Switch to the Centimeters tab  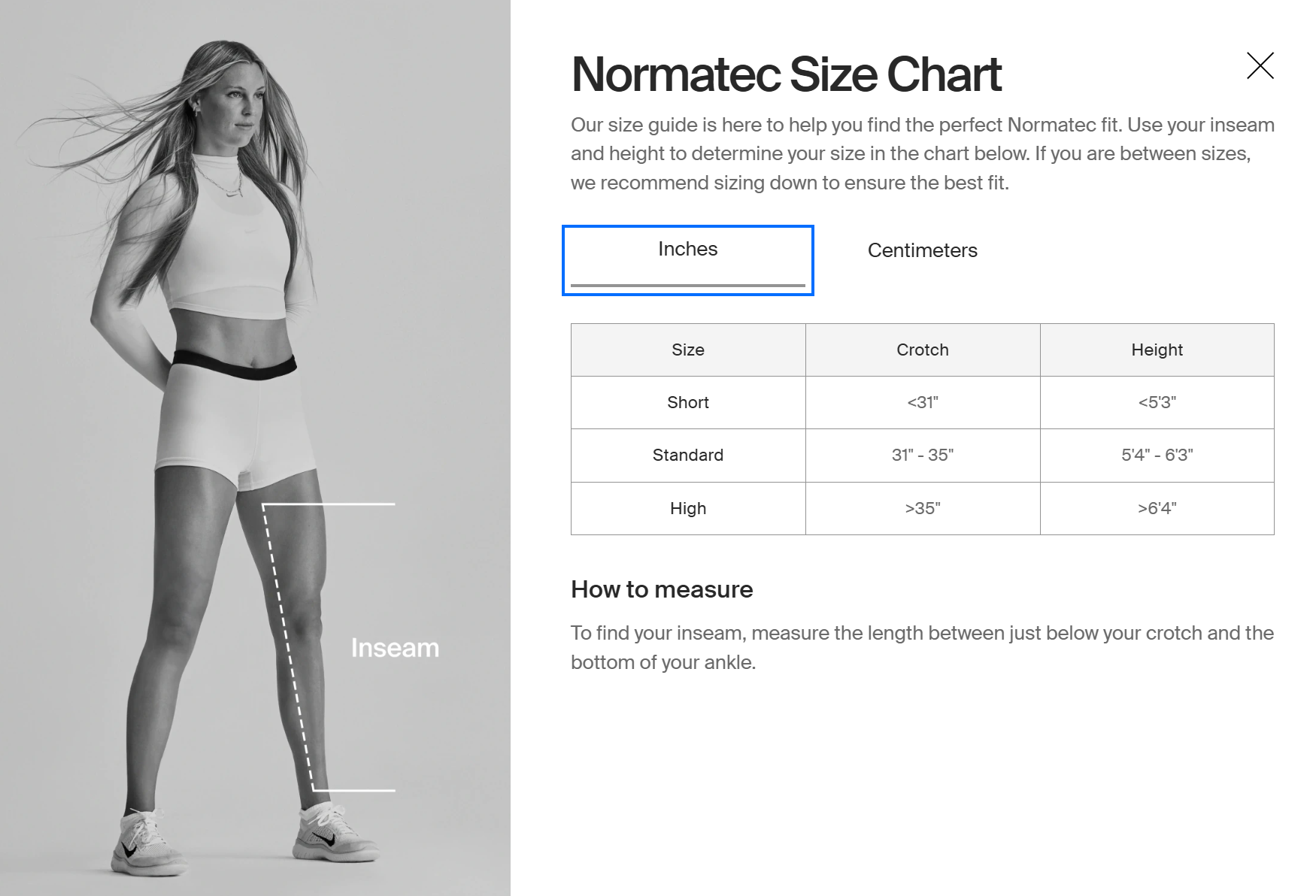922,250
